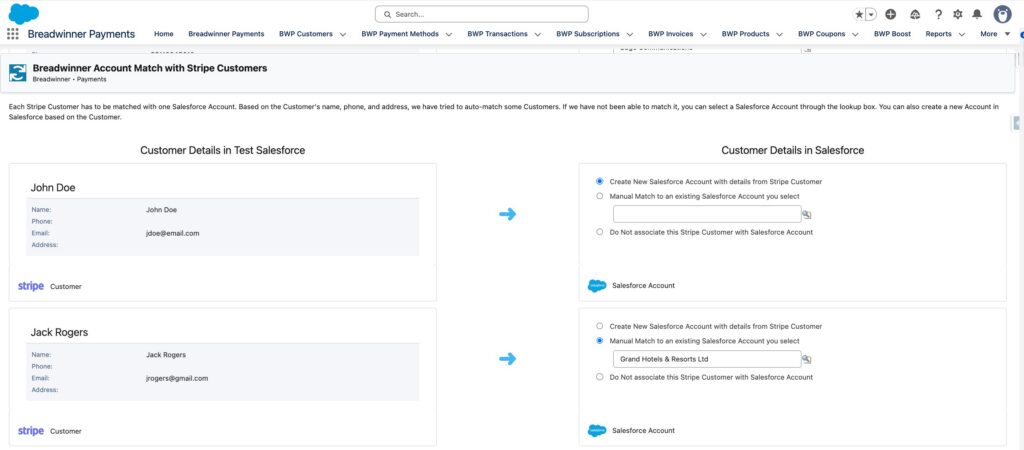Click the John Doe card heading
The height and width of the screenshot is (450, 1024).
[53, 187]
